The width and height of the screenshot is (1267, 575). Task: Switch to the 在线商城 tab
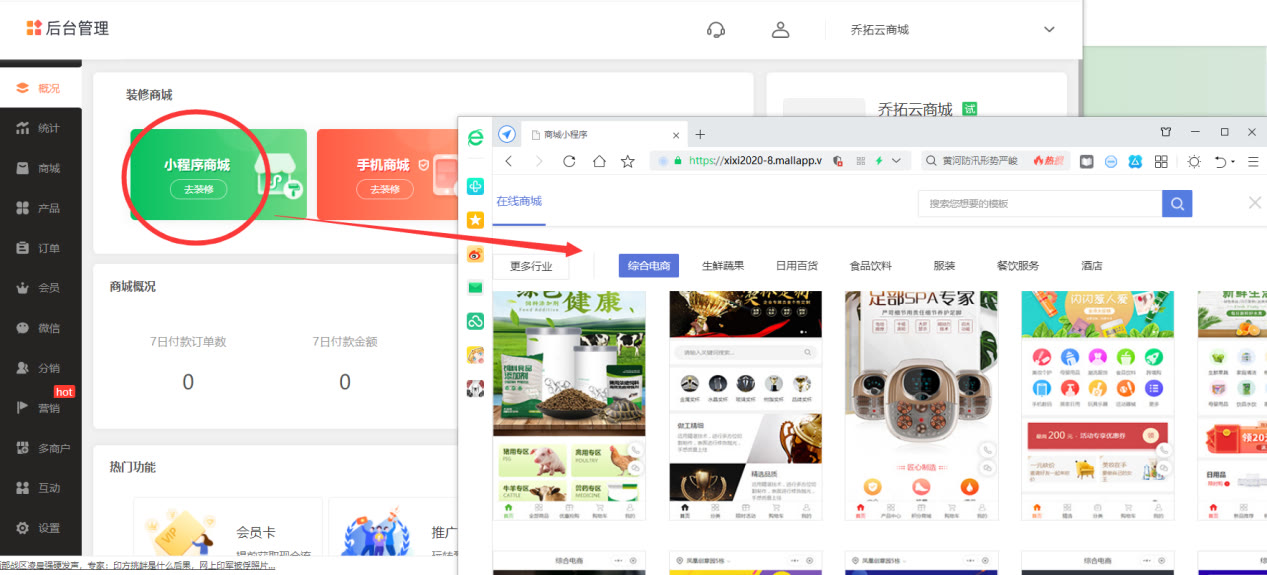coord(519,201)
